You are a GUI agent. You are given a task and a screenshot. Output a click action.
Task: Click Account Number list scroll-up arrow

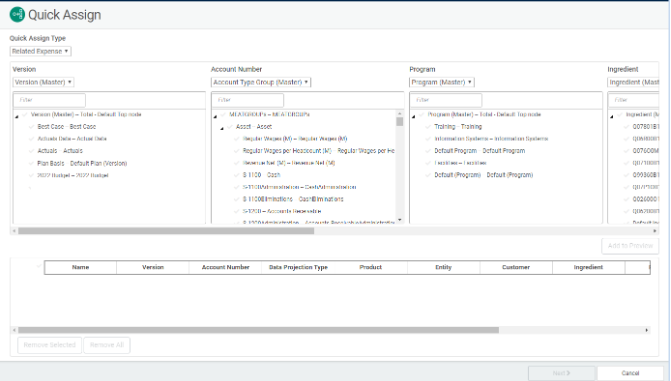tap(400, 113)
